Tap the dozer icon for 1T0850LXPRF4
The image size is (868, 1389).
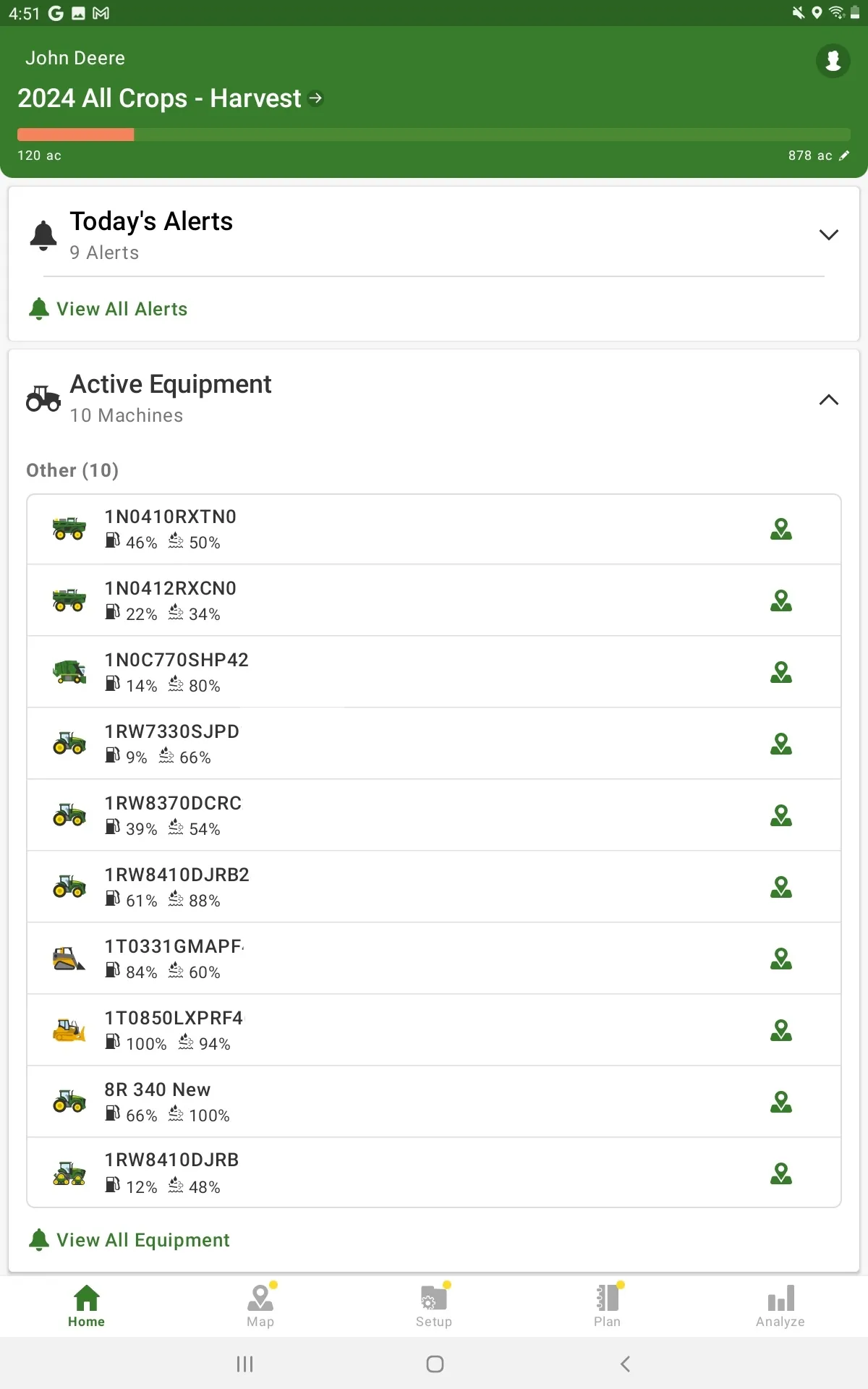tap(69, 1030)
